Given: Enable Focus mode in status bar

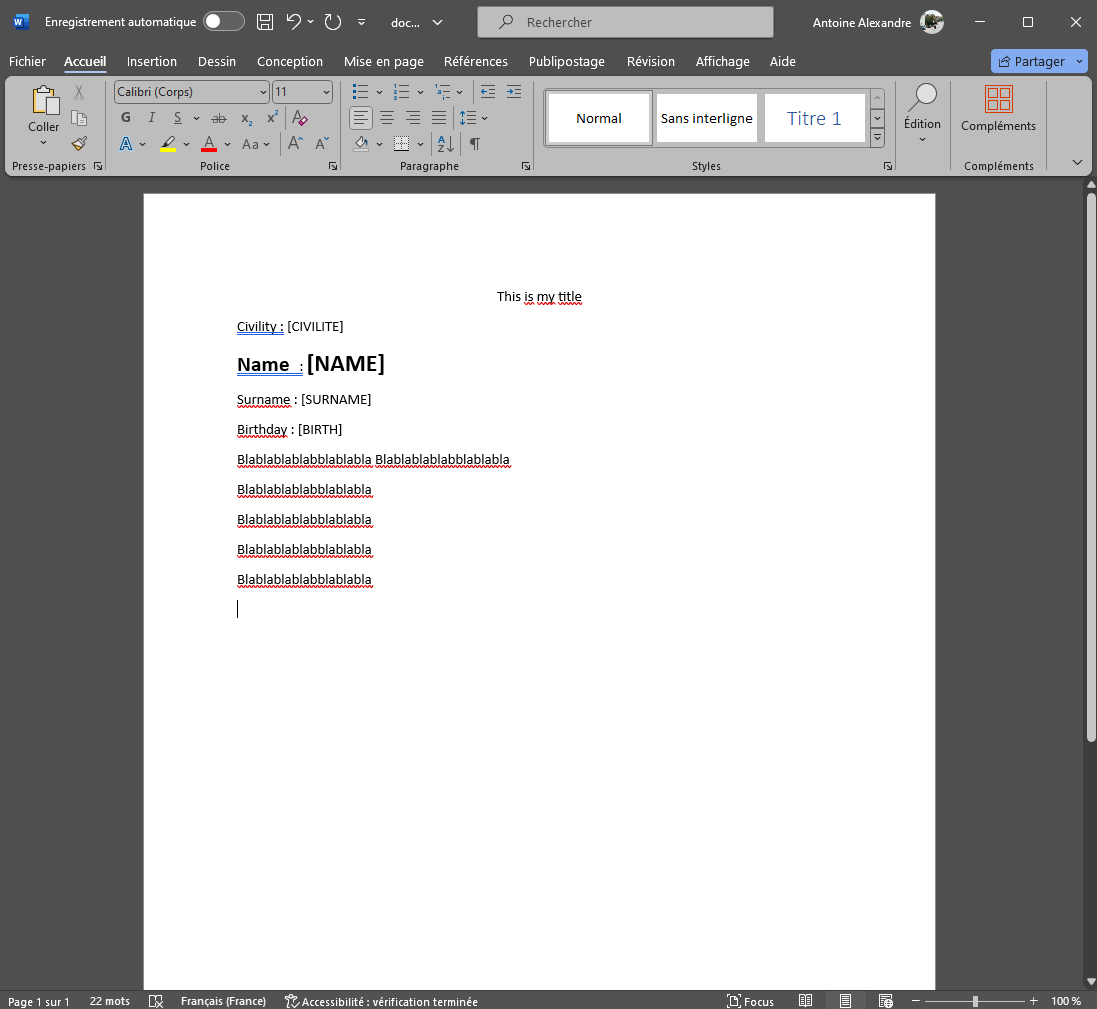Looking at the screenshot, I should pyautogui.click(x=750, y=1000).
